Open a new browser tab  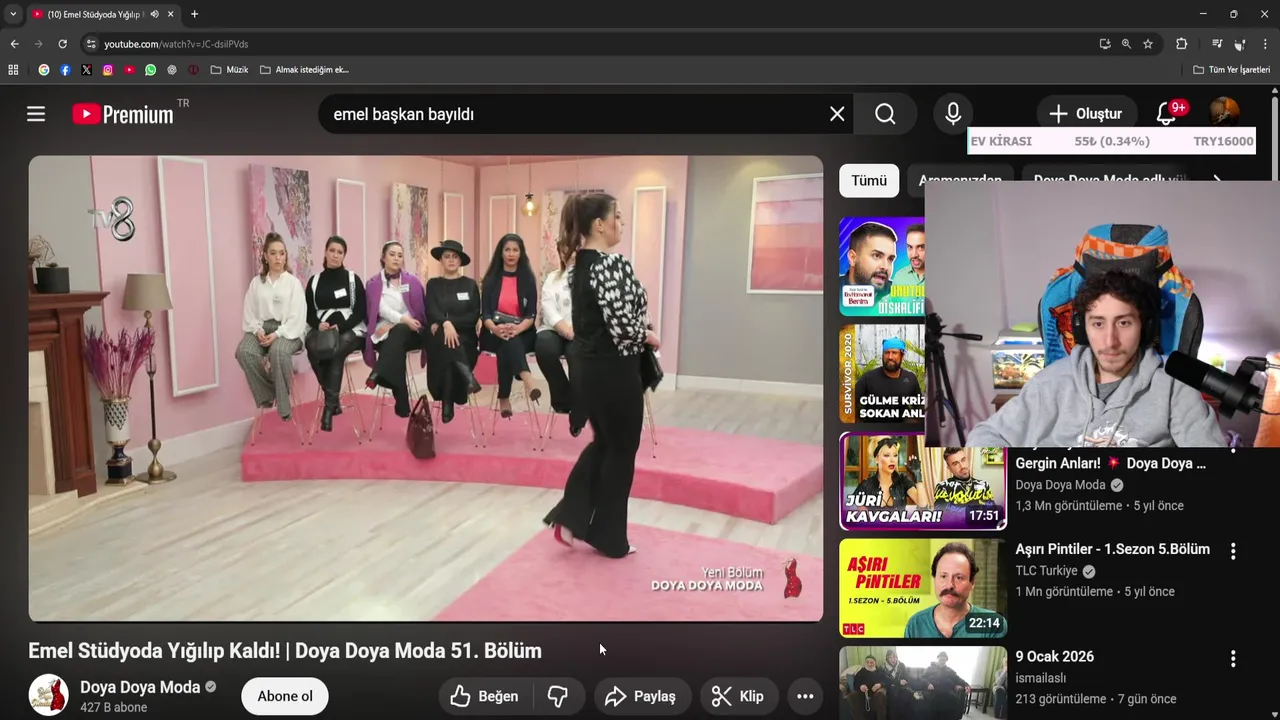coord(194,14)
